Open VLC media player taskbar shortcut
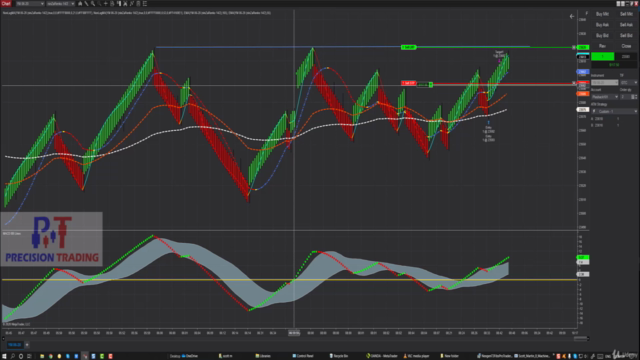This screenshot has height=360, width=640. coord(416,356)
